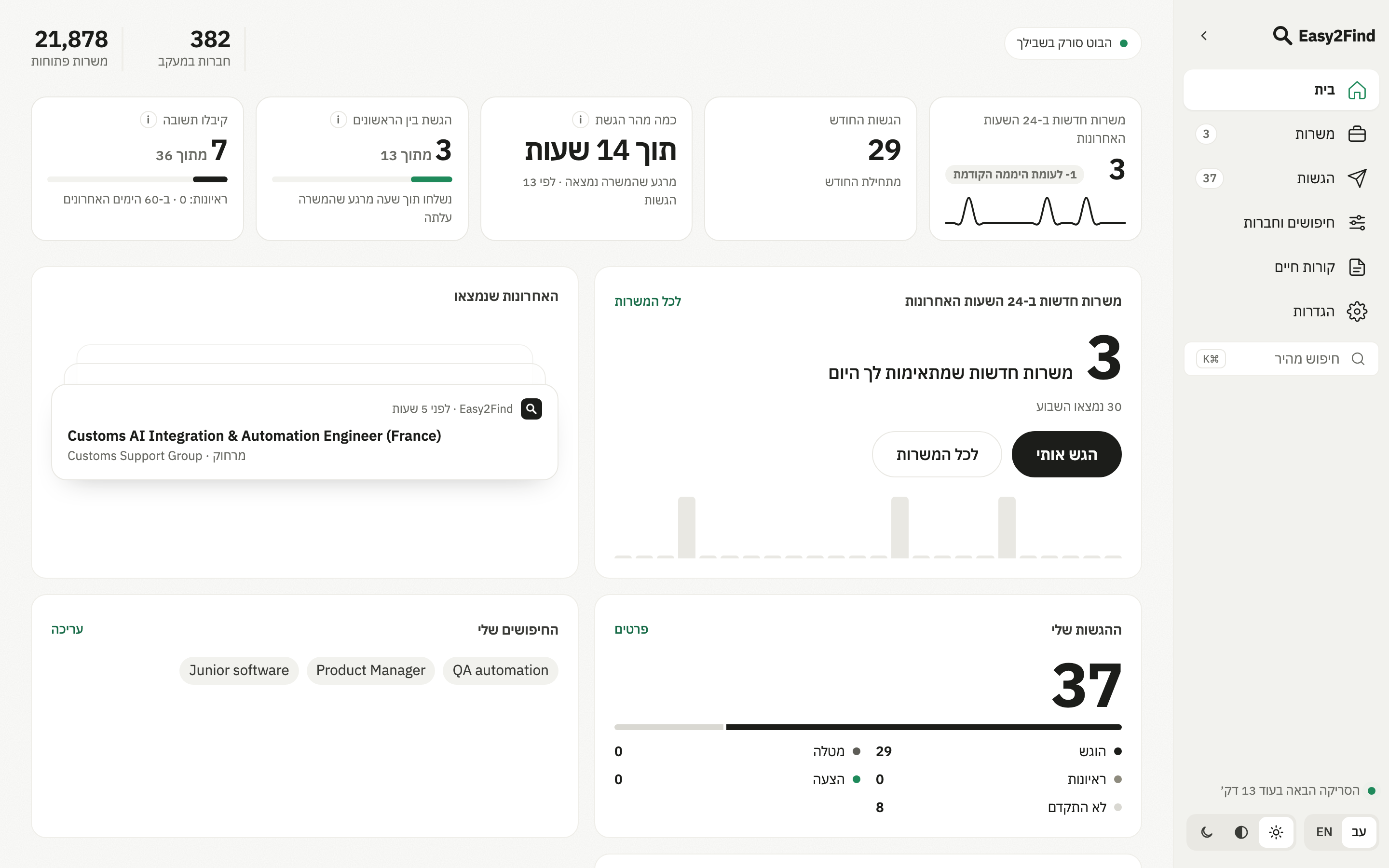This screenshot has height=868, width=1389.
Task: Click the הבוט סורק בשבילך status pill
Action: point(1072,43)
